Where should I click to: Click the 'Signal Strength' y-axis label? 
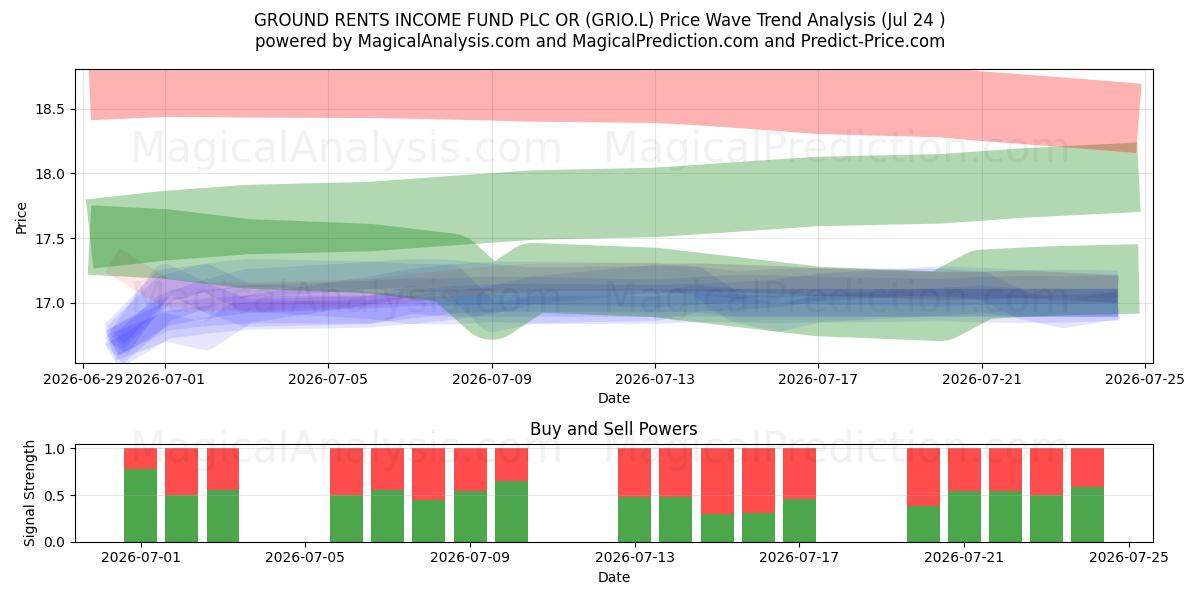click(x=30, y=493)
